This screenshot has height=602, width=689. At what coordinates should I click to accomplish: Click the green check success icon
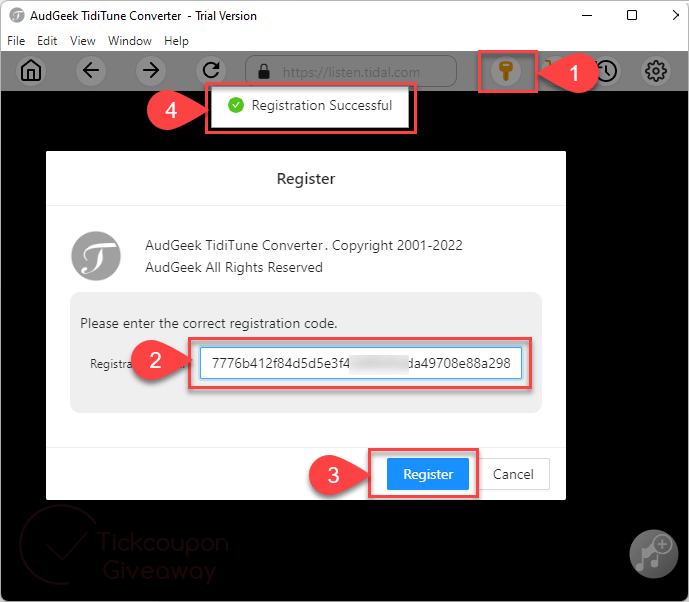(236, 105)
